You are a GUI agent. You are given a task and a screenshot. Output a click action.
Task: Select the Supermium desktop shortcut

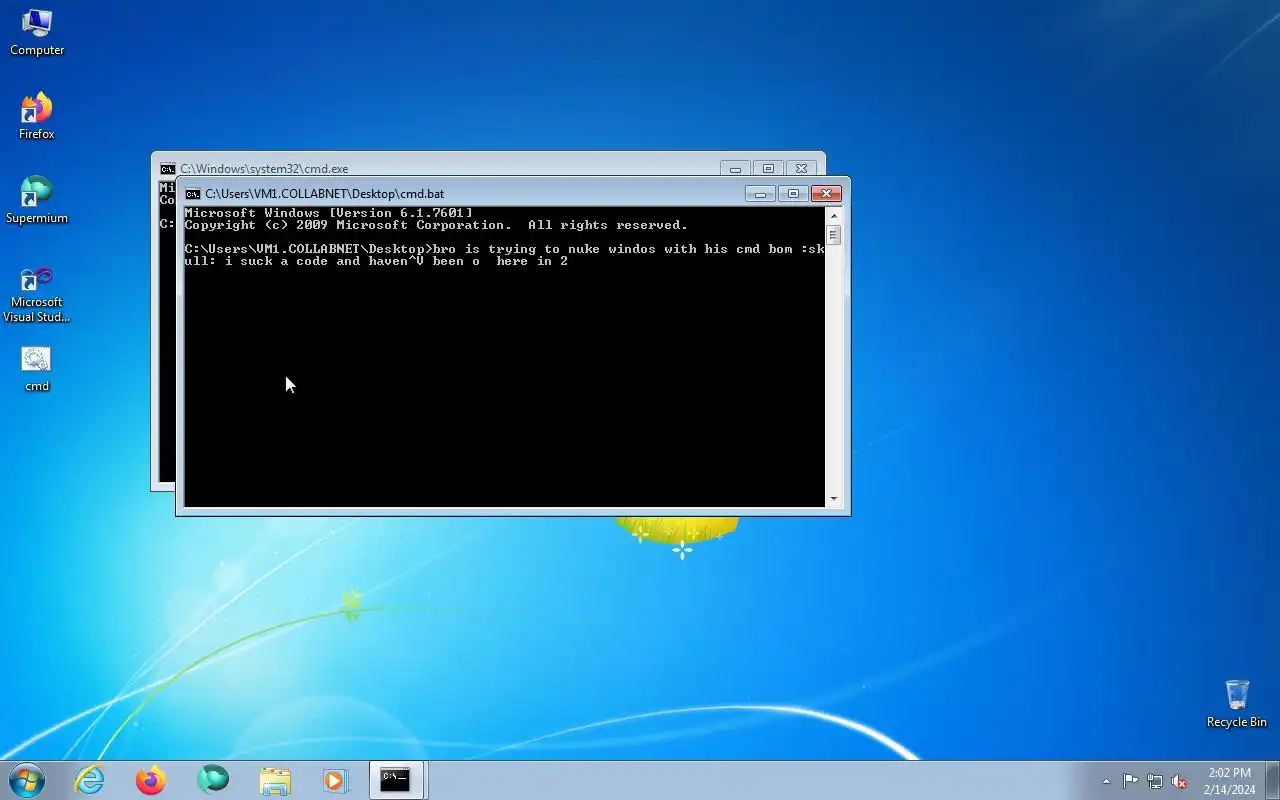[x=37, y=200]
